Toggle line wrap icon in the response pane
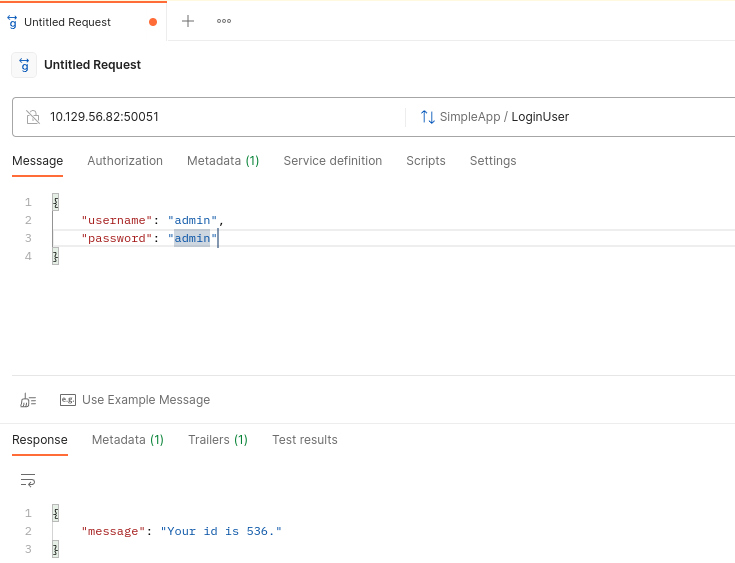The height and width of the screenshot is (563, 735). (28, 480)
